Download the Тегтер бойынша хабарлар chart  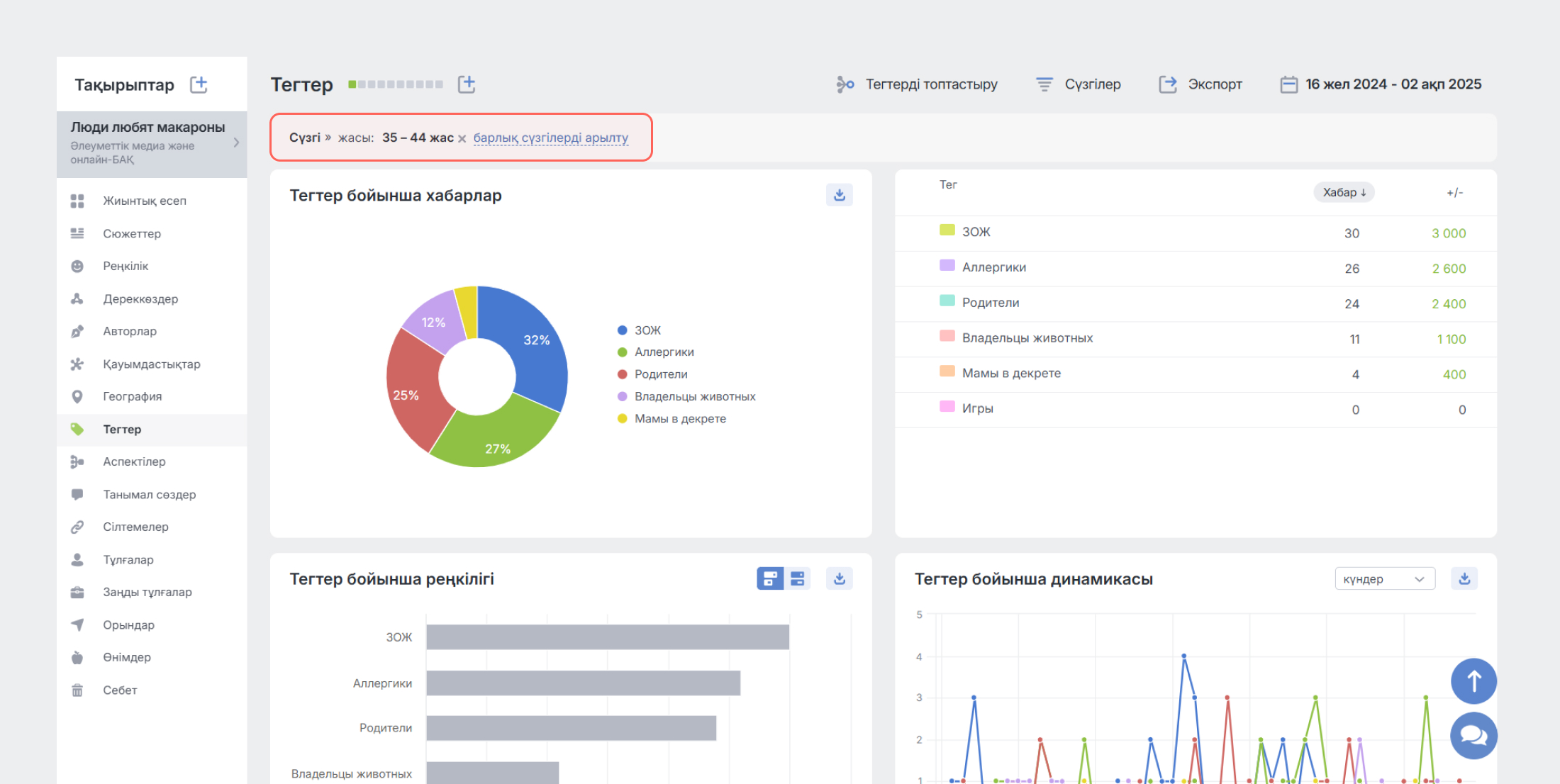840,194
